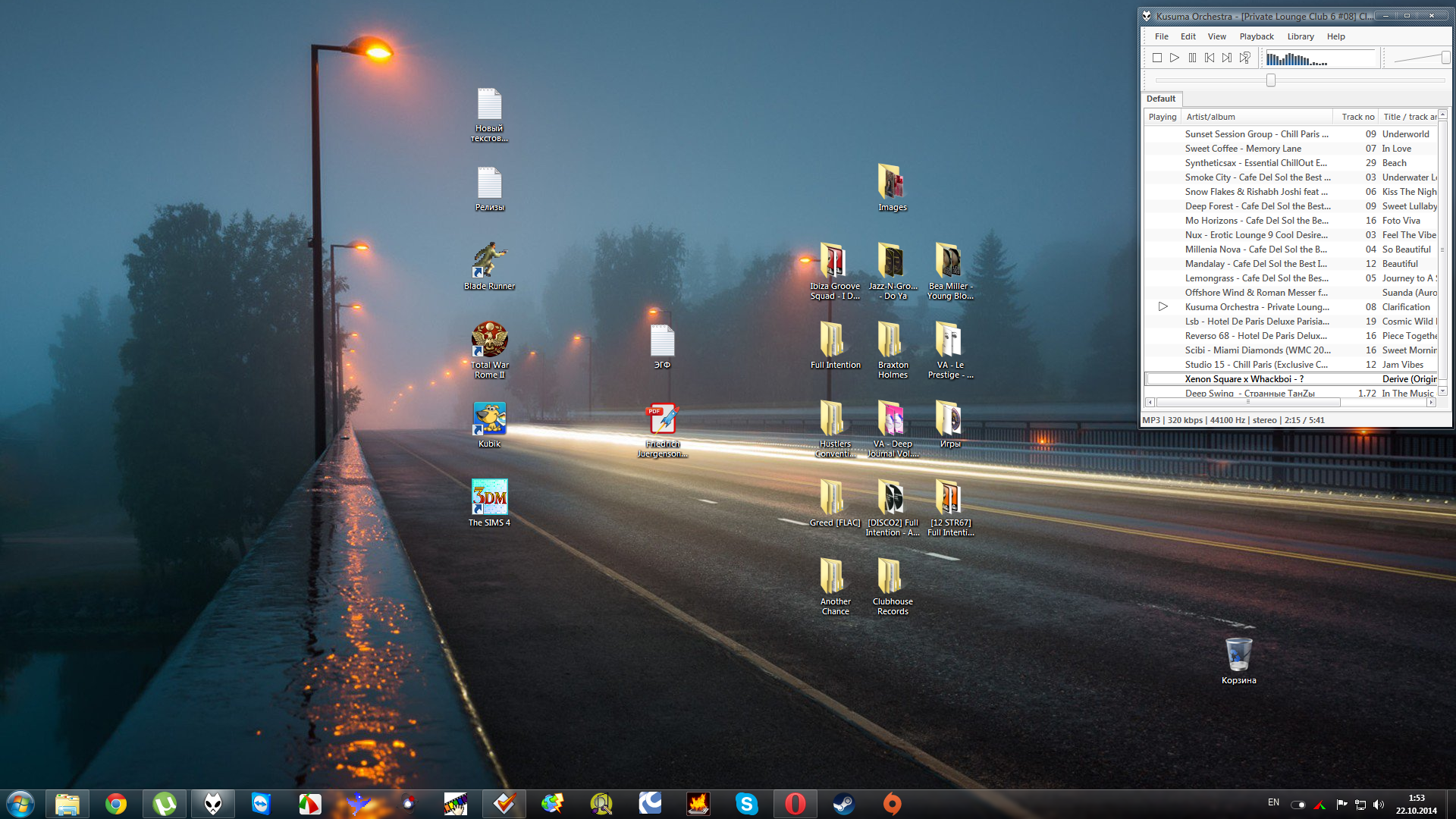Pause playback with the pause icon

[1192, 58]
